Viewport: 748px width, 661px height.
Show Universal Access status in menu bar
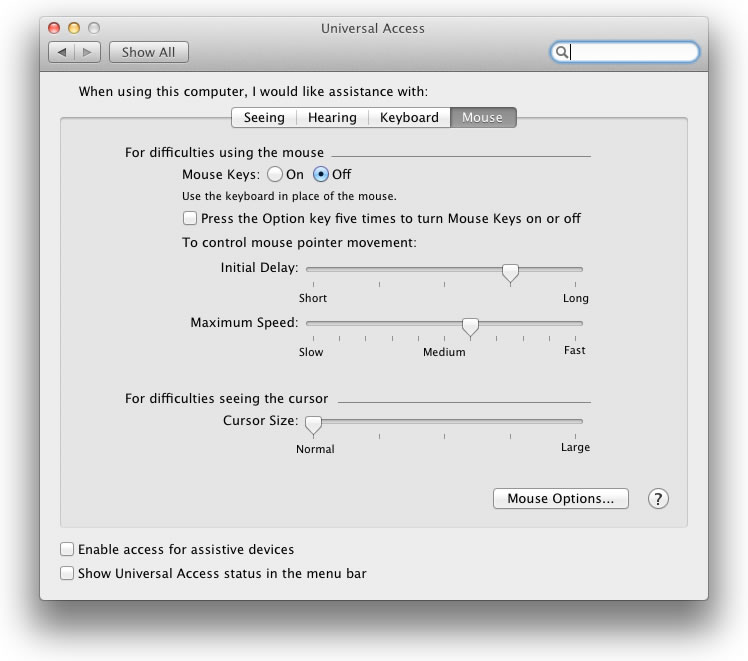[x=67, y=574]
